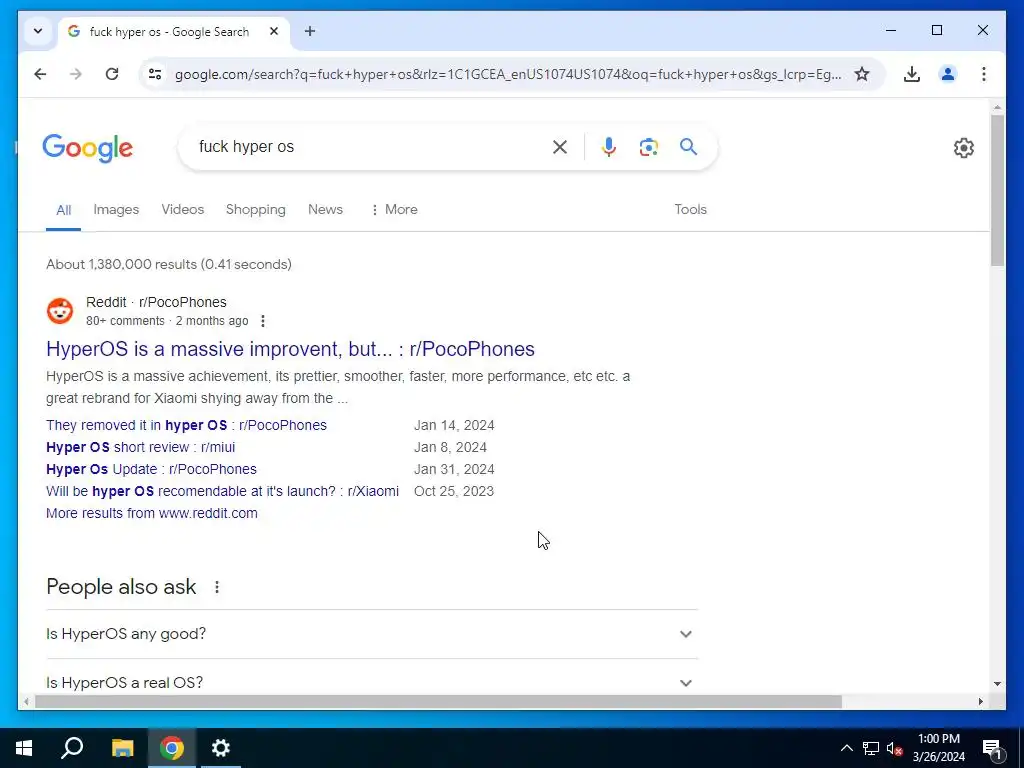Expand Is HyperOS a real OS question
Image resolution: width=1024 pixels, height=768 pixels.
(x=372, y=682)
